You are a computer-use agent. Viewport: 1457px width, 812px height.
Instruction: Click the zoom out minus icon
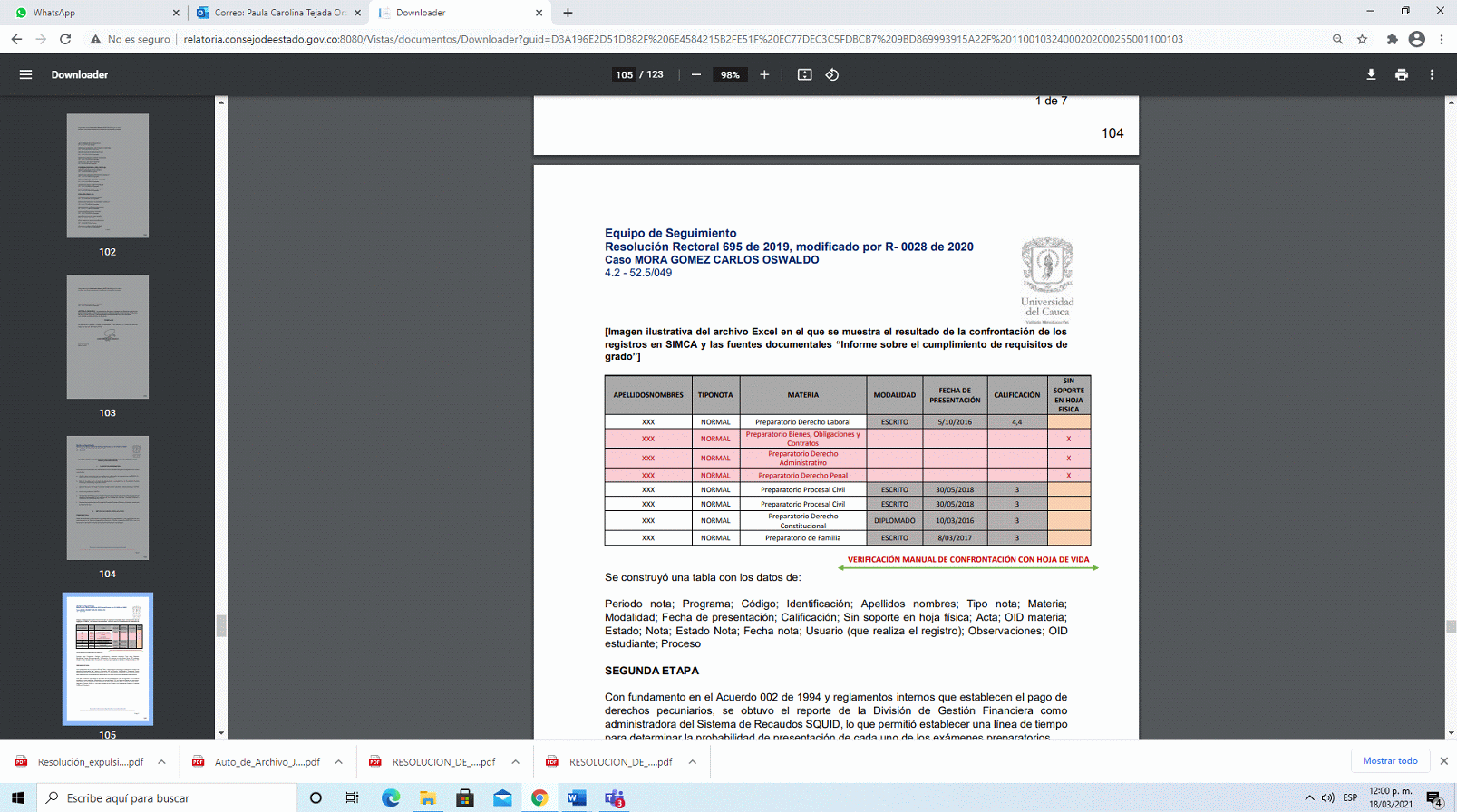[x=696, y=74]
